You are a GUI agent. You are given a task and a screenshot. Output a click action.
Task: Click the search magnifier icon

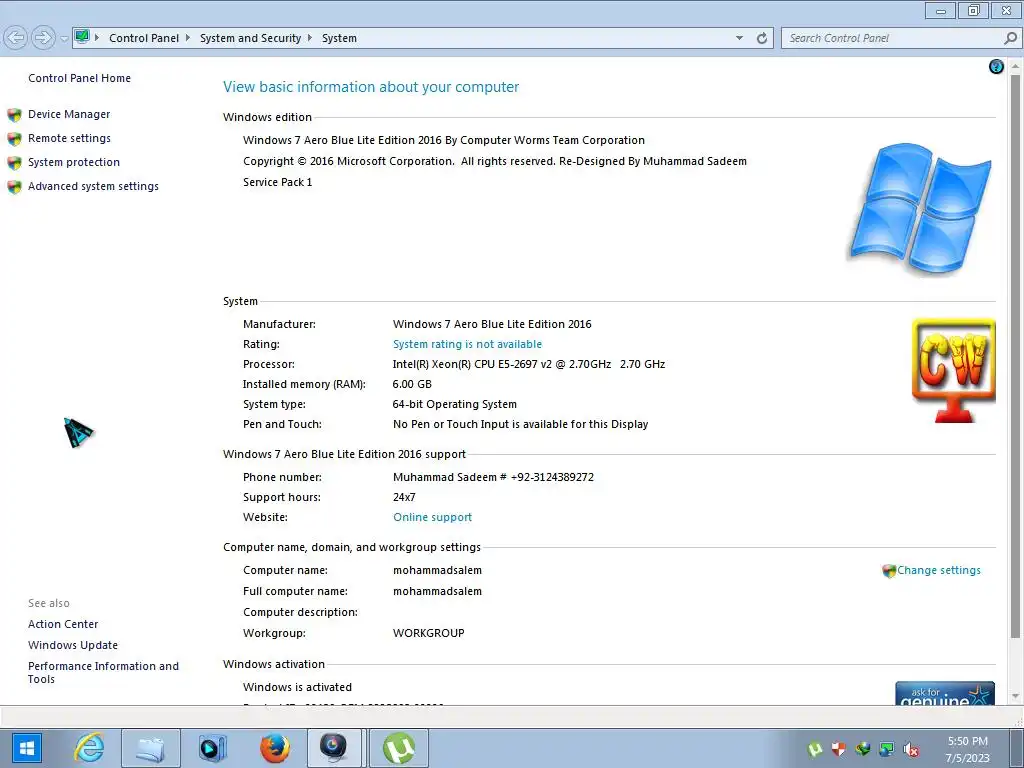[x=1010, y=39]
